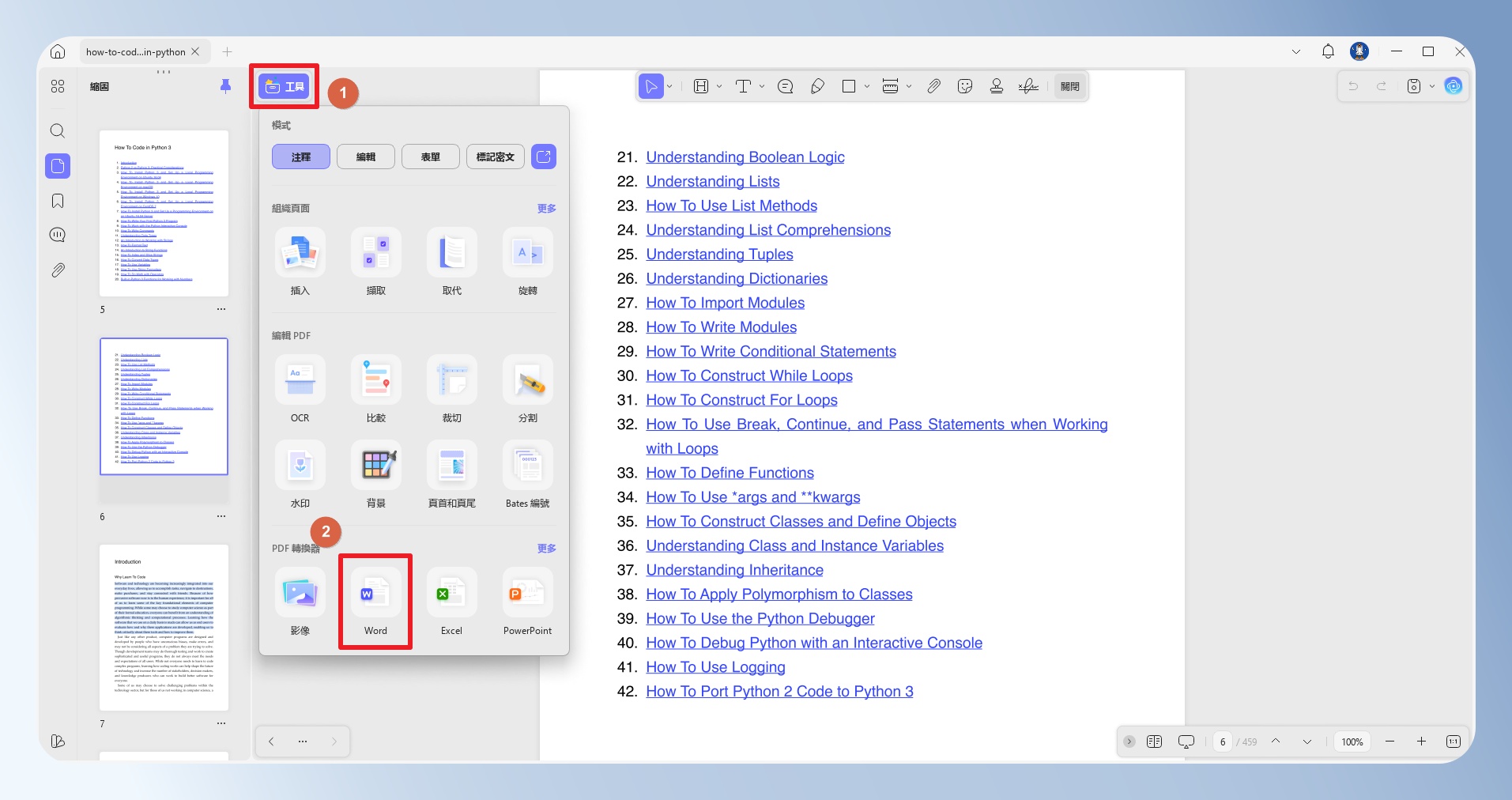Select the how-to-cod...in-python tab

coord(136,52)
